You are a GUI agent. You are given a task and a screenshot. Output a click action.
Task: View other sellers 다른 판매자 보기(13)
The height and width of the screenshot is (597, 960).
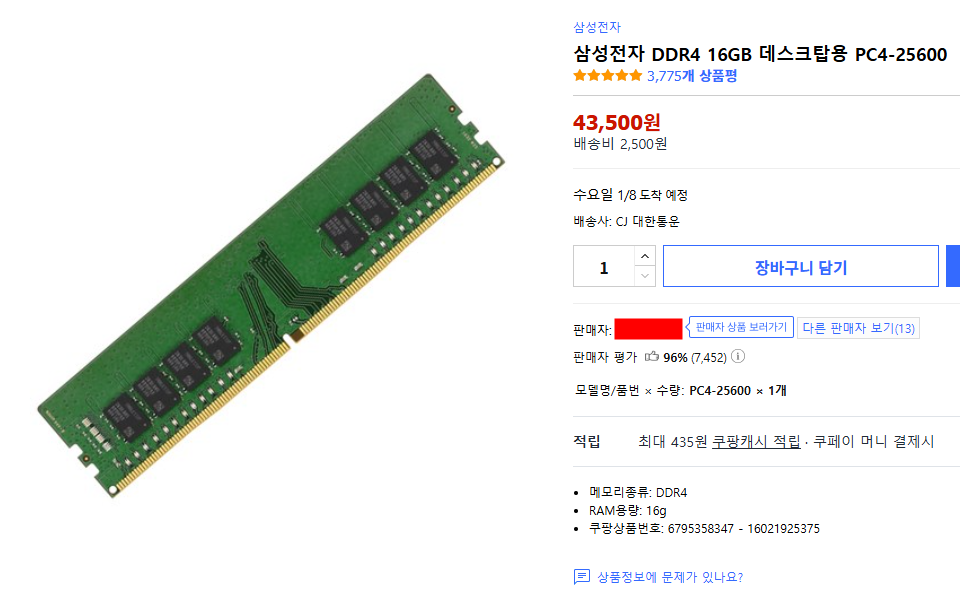click(x=858, y=328)
